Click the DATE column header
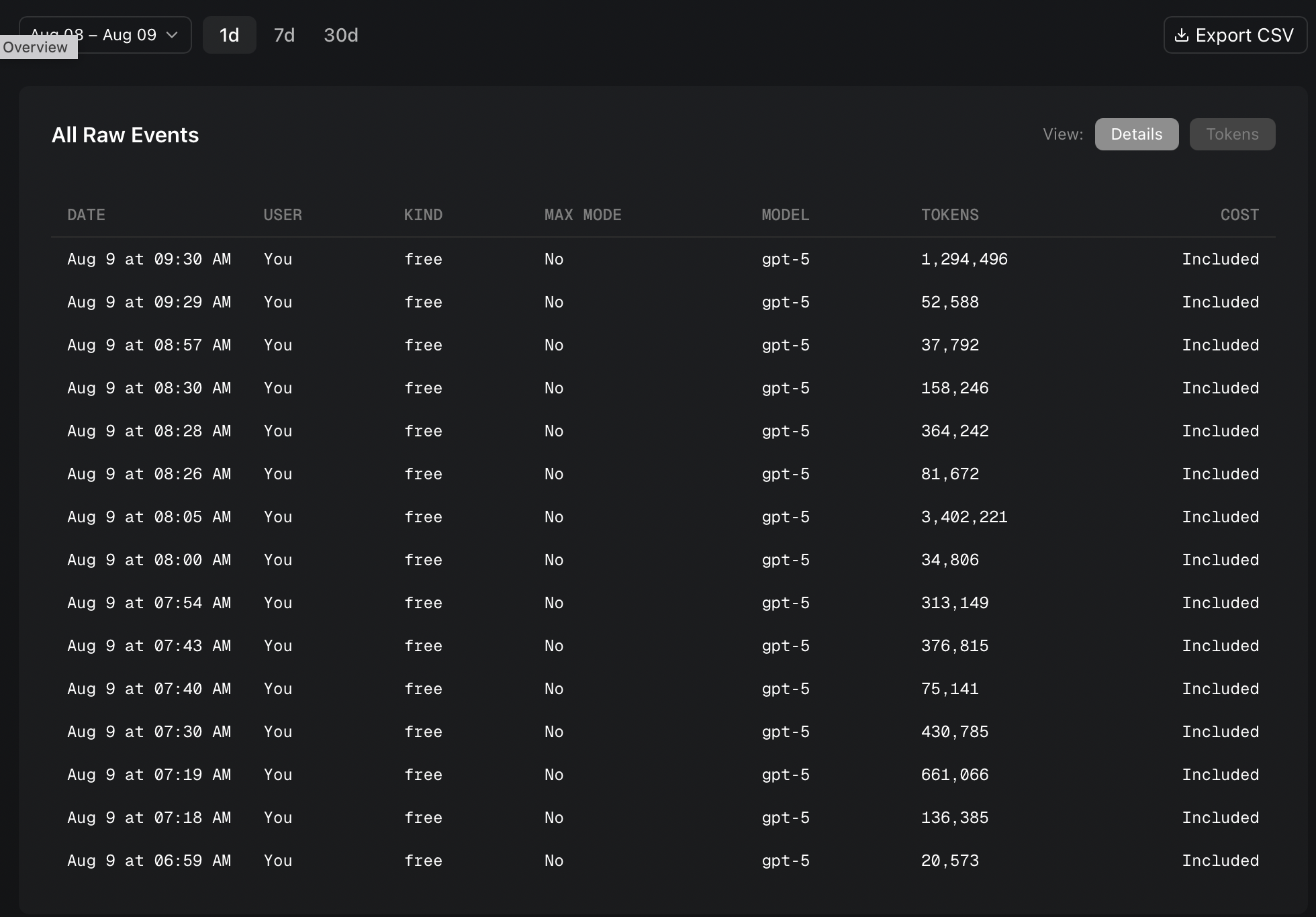The height and width of the screenshot is (917, 1316). coord(86,215)
